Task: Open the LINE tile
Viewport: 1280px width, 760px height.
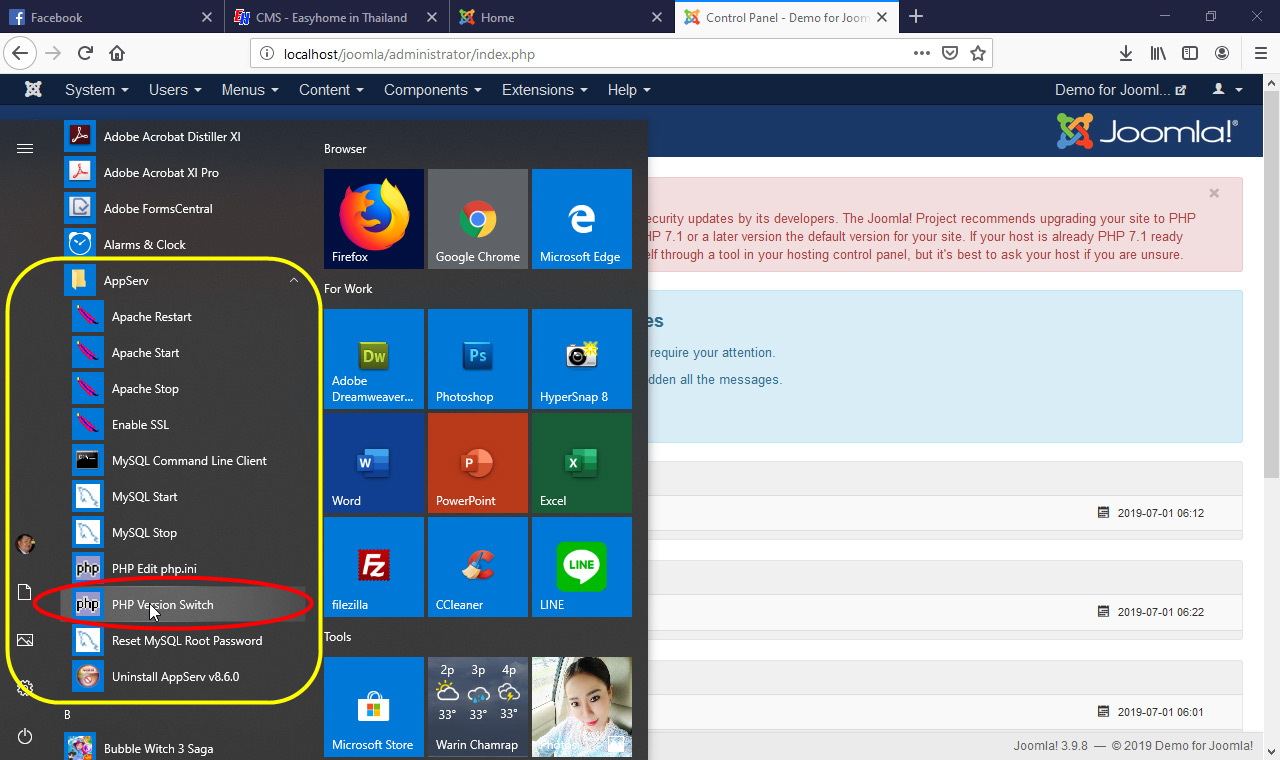Action: coord(581,566)
